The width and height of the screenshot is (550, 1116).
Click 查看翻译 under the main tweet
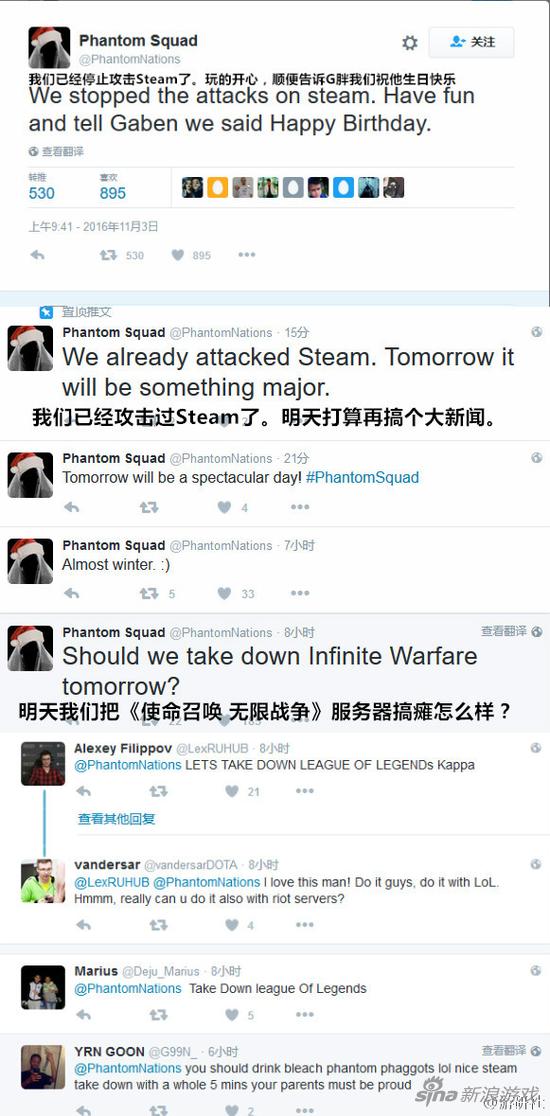[x=56, y=152]
